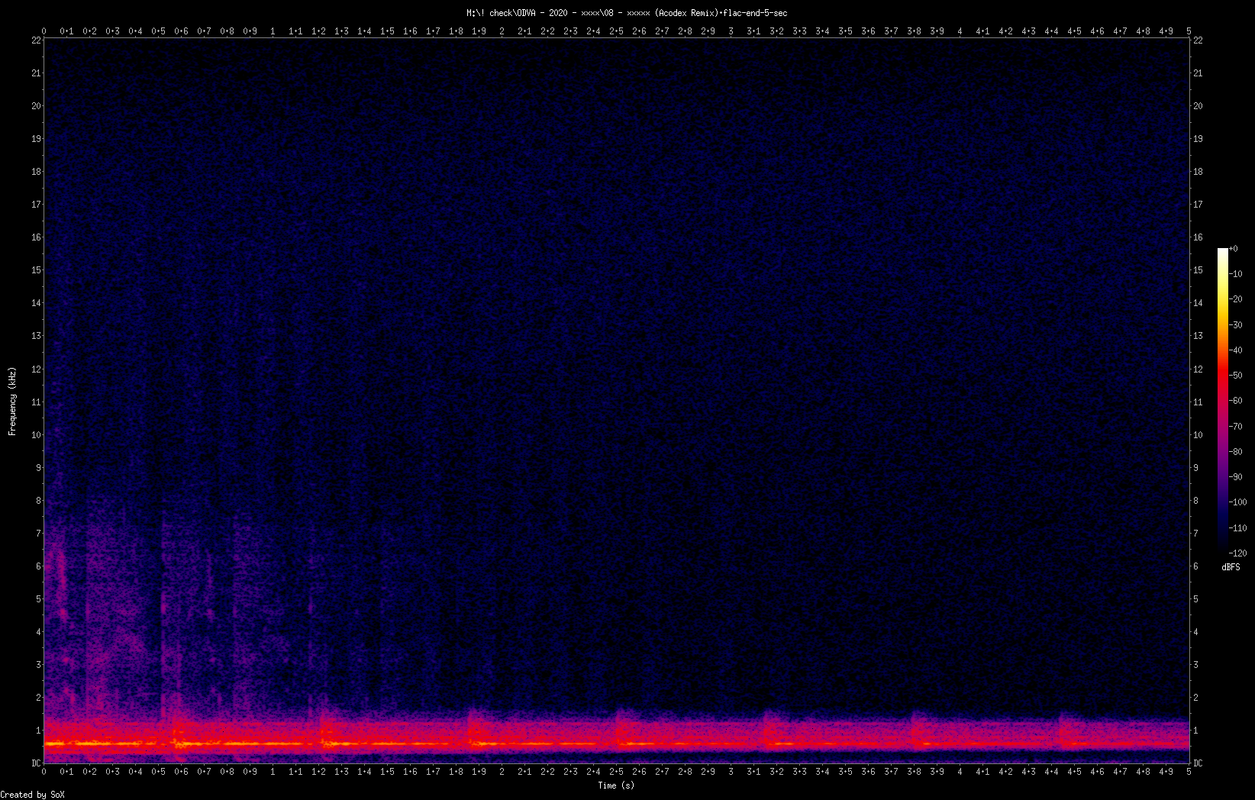Select the '-80' value on dBFS legend
Viewport: 1255px width, 800px height.
[x=1235, y=451]
